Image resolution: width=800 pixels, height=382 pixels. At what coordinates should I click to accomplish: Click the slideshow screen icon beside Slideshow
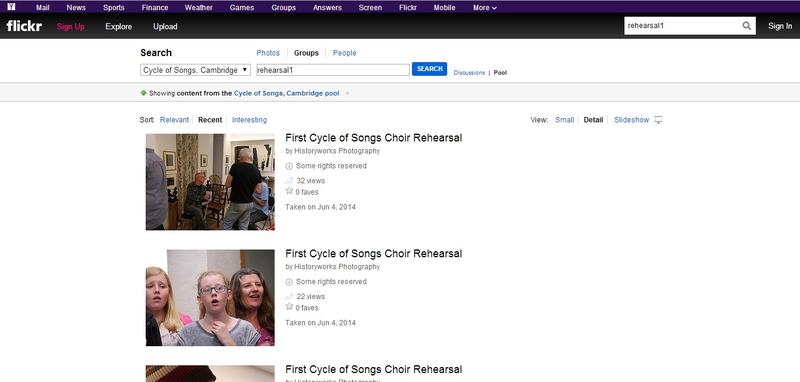[x=658, y=120]
